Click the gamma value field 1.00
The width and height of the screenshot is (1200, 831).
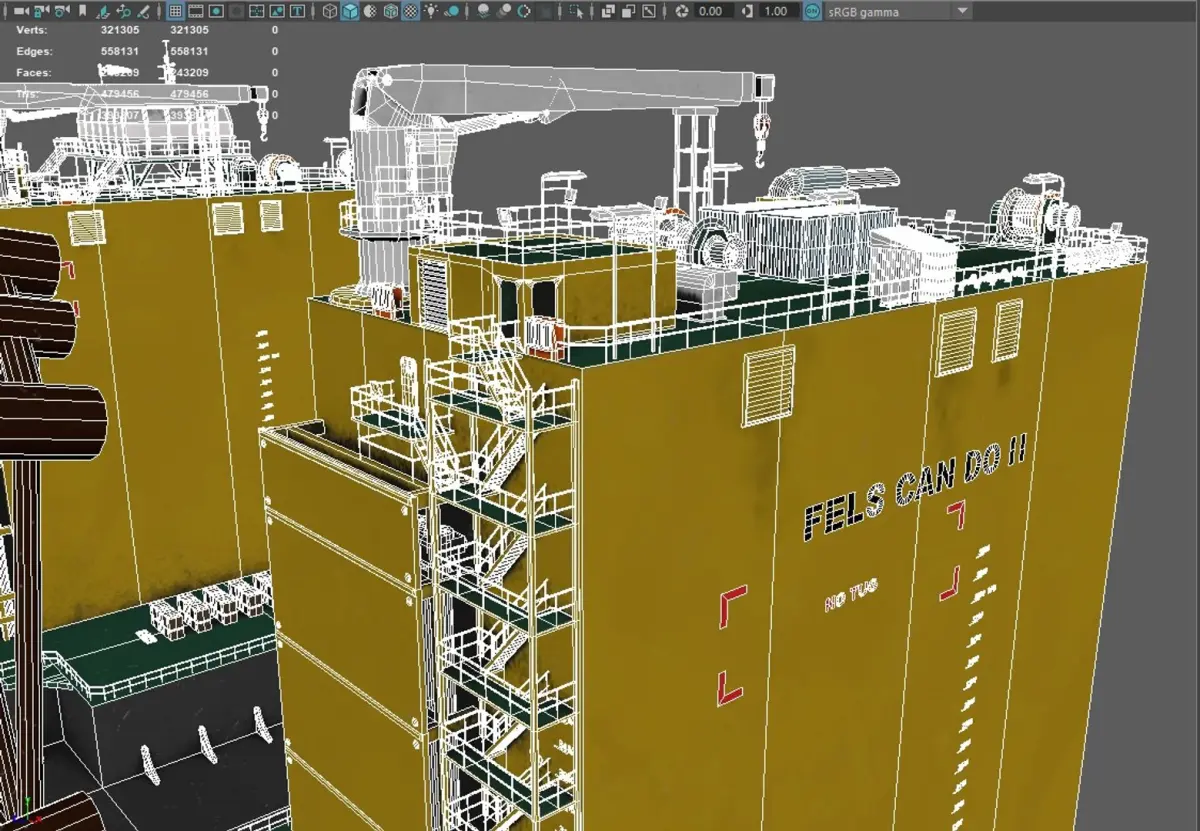(777, 11)
